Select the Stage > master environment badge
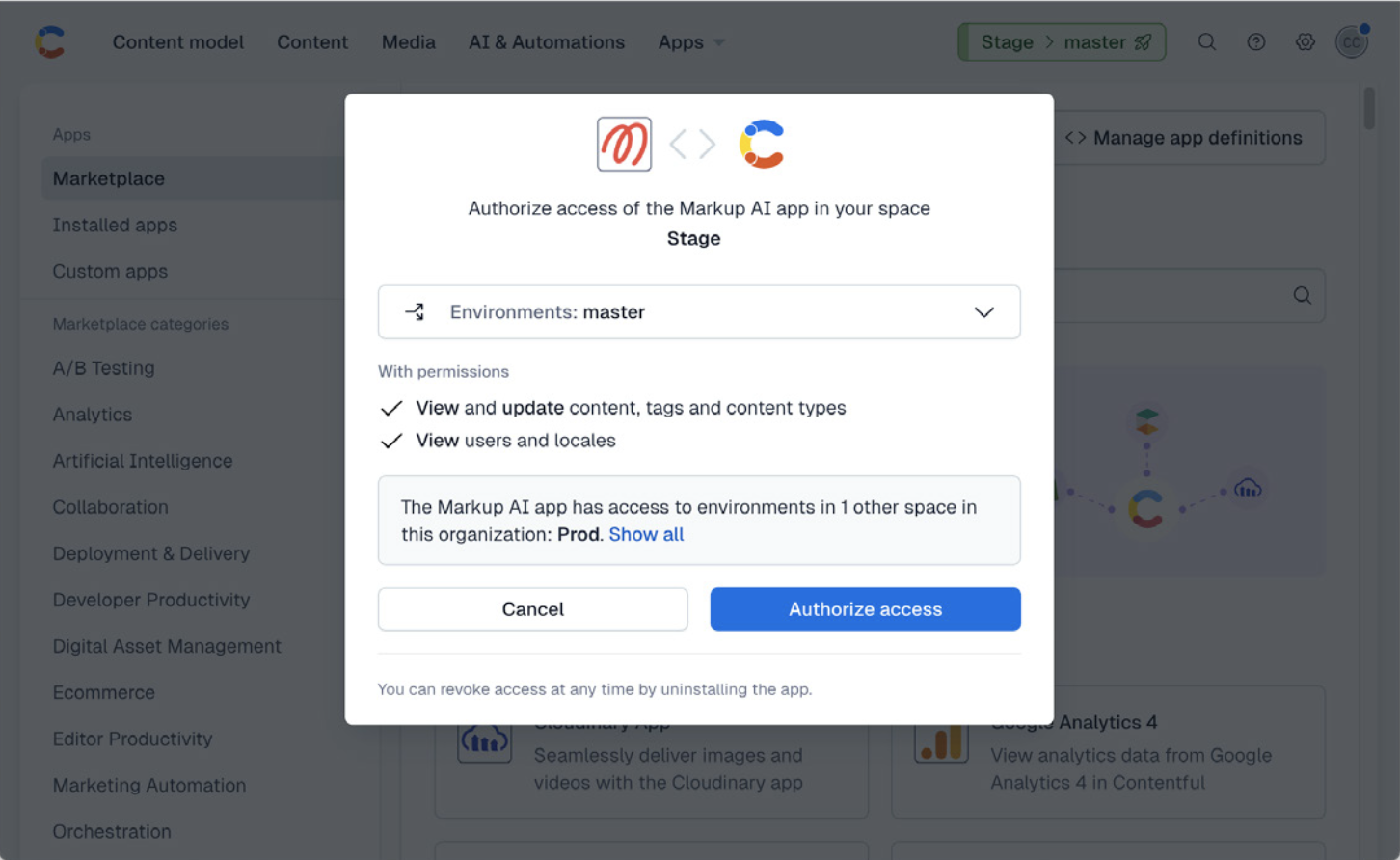The width and height of the screenshot is (1400, 860). [1061, 41]
